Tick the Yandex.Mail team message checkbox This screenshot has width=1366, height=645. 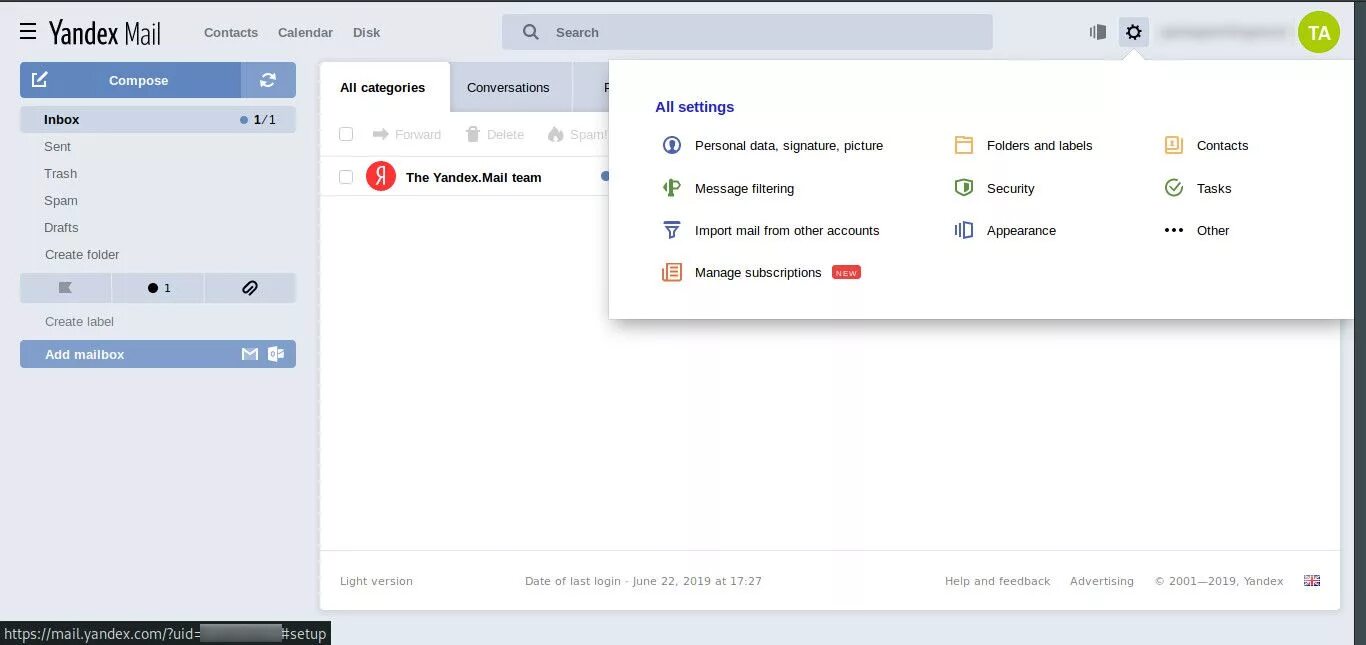coord(346,177)
